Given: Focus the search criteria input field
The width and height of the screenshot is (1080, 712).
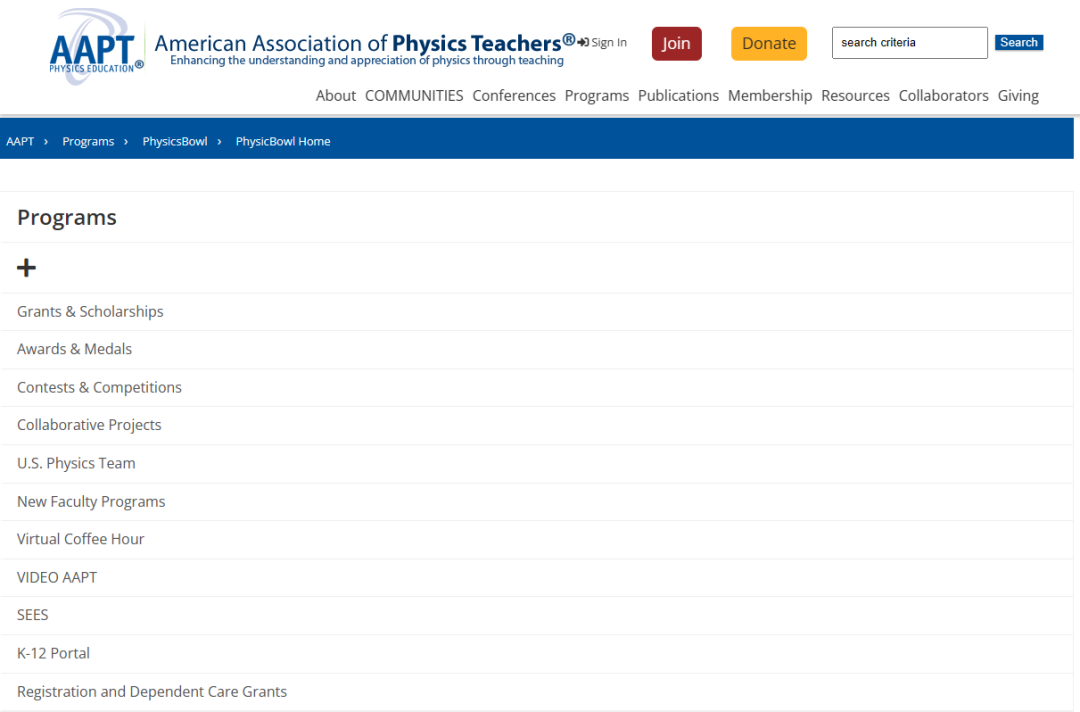Looking at the screenshot, I should point(909,43).
